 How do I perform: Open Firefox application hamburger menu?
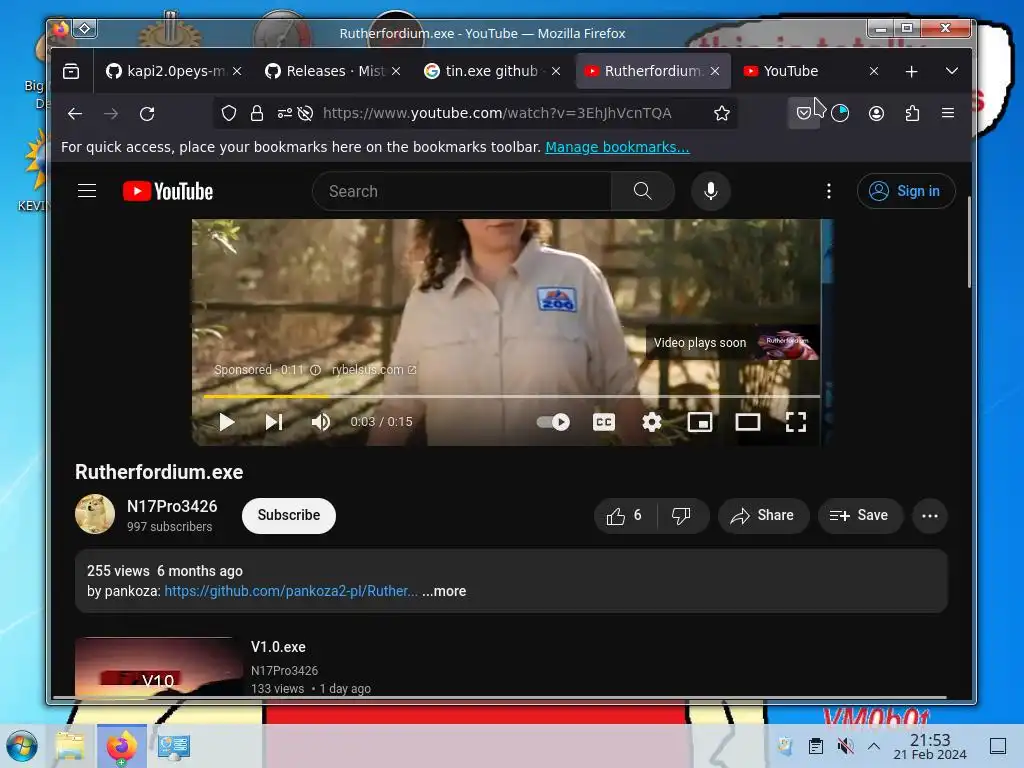[x=948, y=113]
